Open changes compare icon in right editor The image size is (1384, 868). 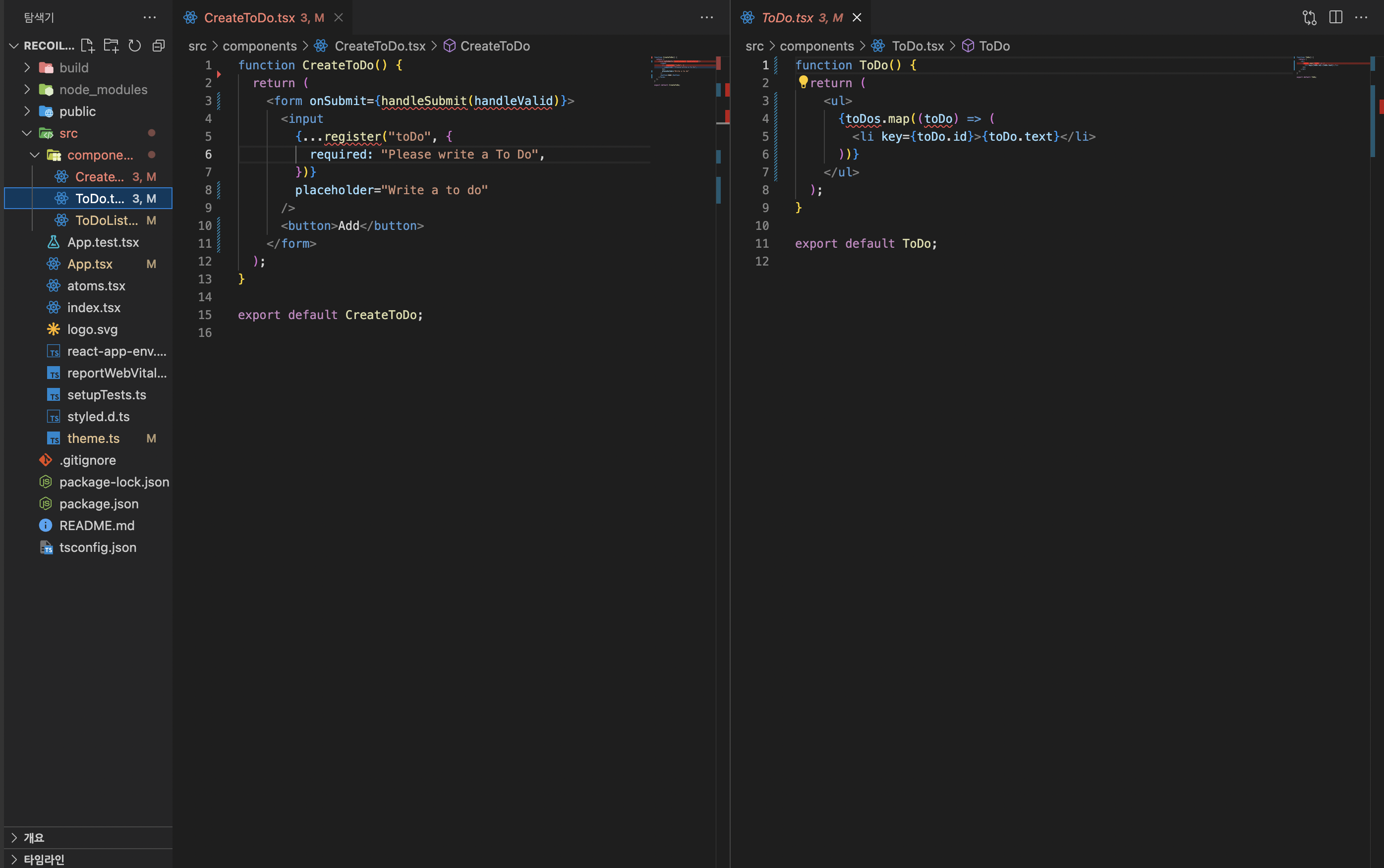pos(1309,18)
